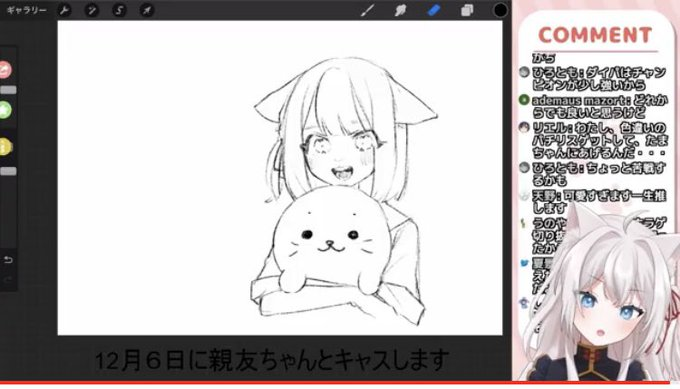Click comment 'ひろとも：ちょっと苦戦するかも'
Image resolution: width=680 pixels, height=389 pixels.
pos(598,174)
